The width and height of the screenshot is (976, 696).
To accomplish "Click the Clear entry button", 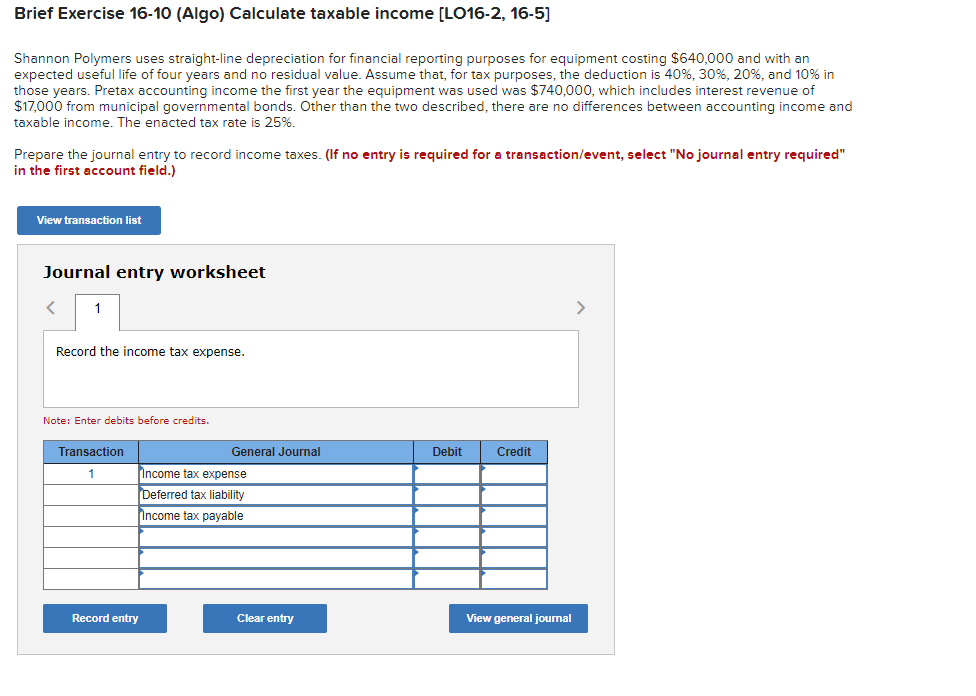I will [264, 618].
